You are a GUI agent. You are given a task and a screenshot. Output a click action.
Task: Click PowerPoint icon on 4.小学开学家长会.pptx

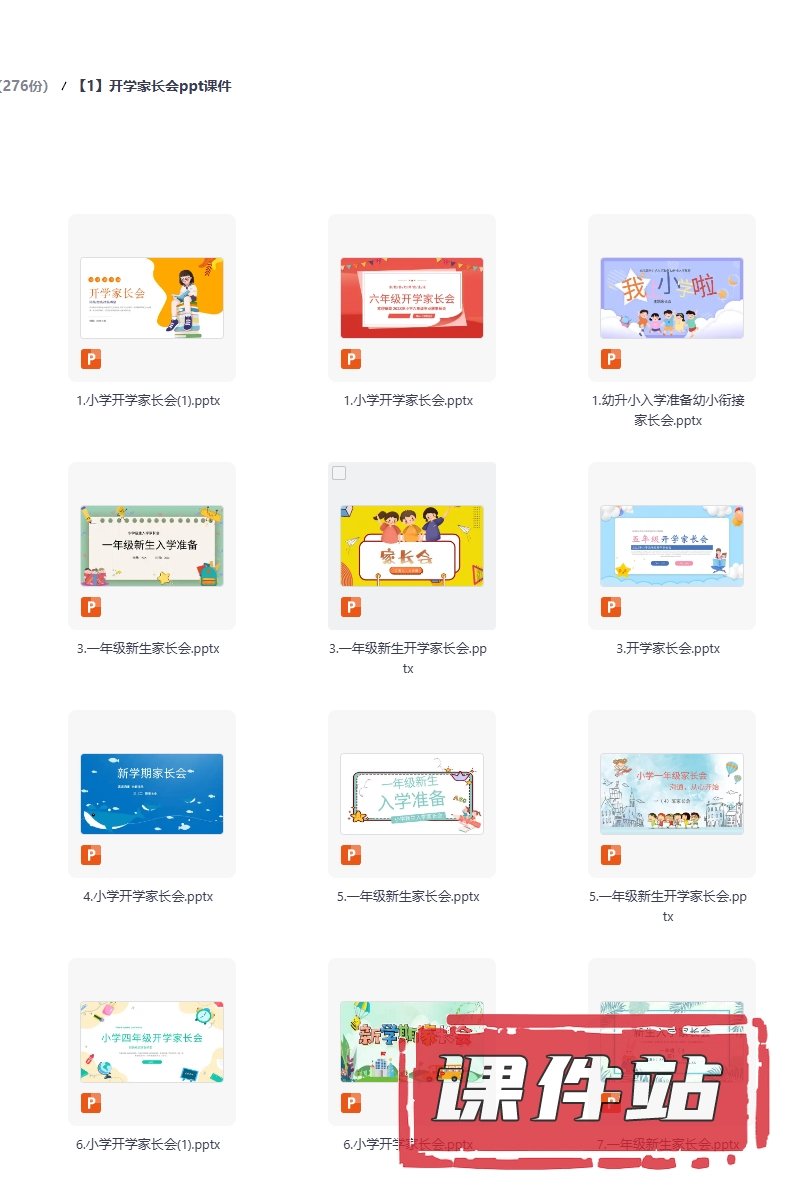tap(91, 855)
